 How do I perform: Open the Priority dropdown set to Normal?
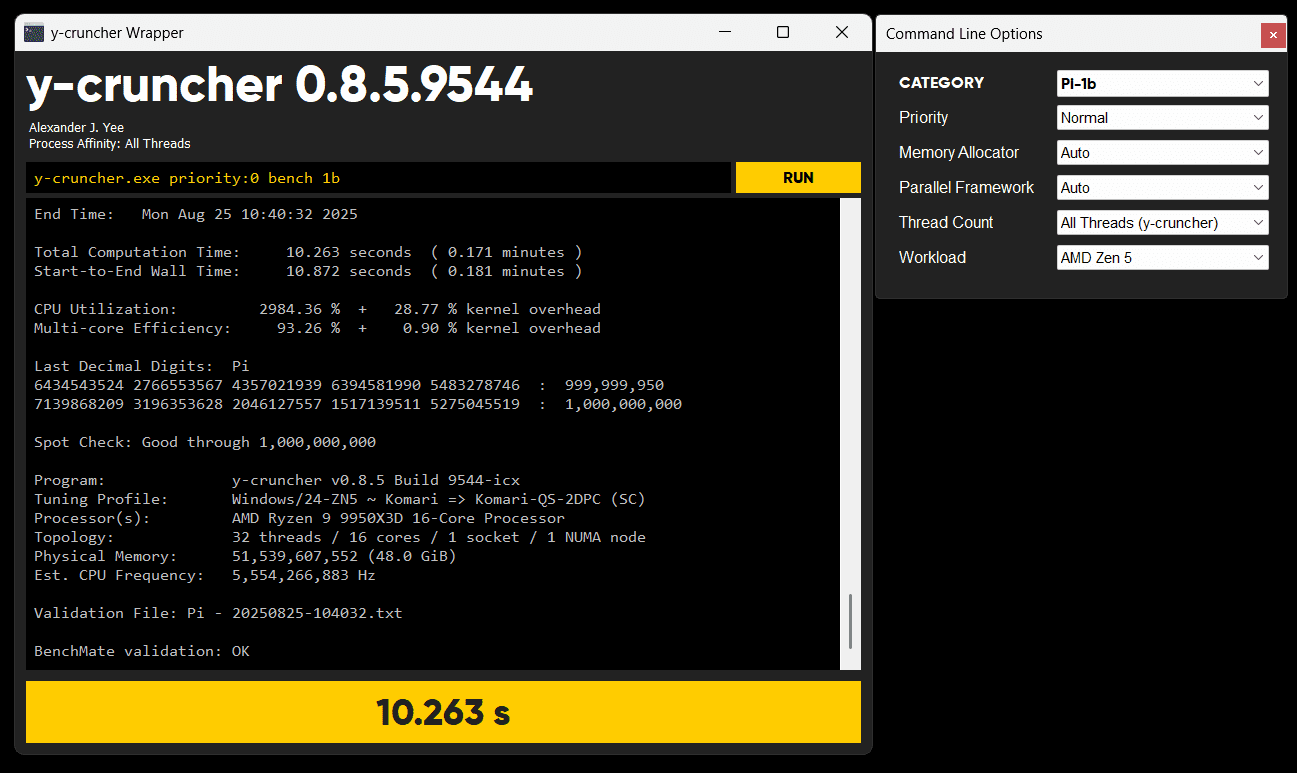(1163, 118)
